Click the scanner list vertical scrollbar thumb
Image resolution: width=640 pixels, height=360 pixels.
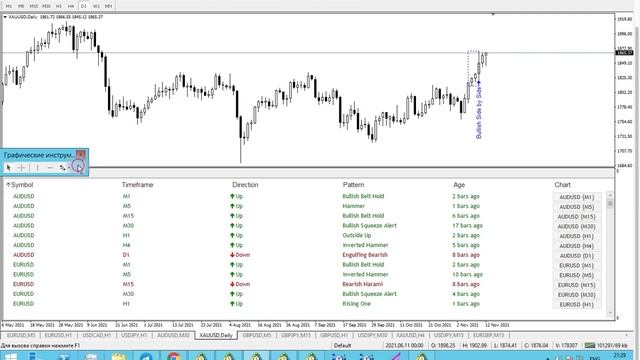click(x=610, y=203)
